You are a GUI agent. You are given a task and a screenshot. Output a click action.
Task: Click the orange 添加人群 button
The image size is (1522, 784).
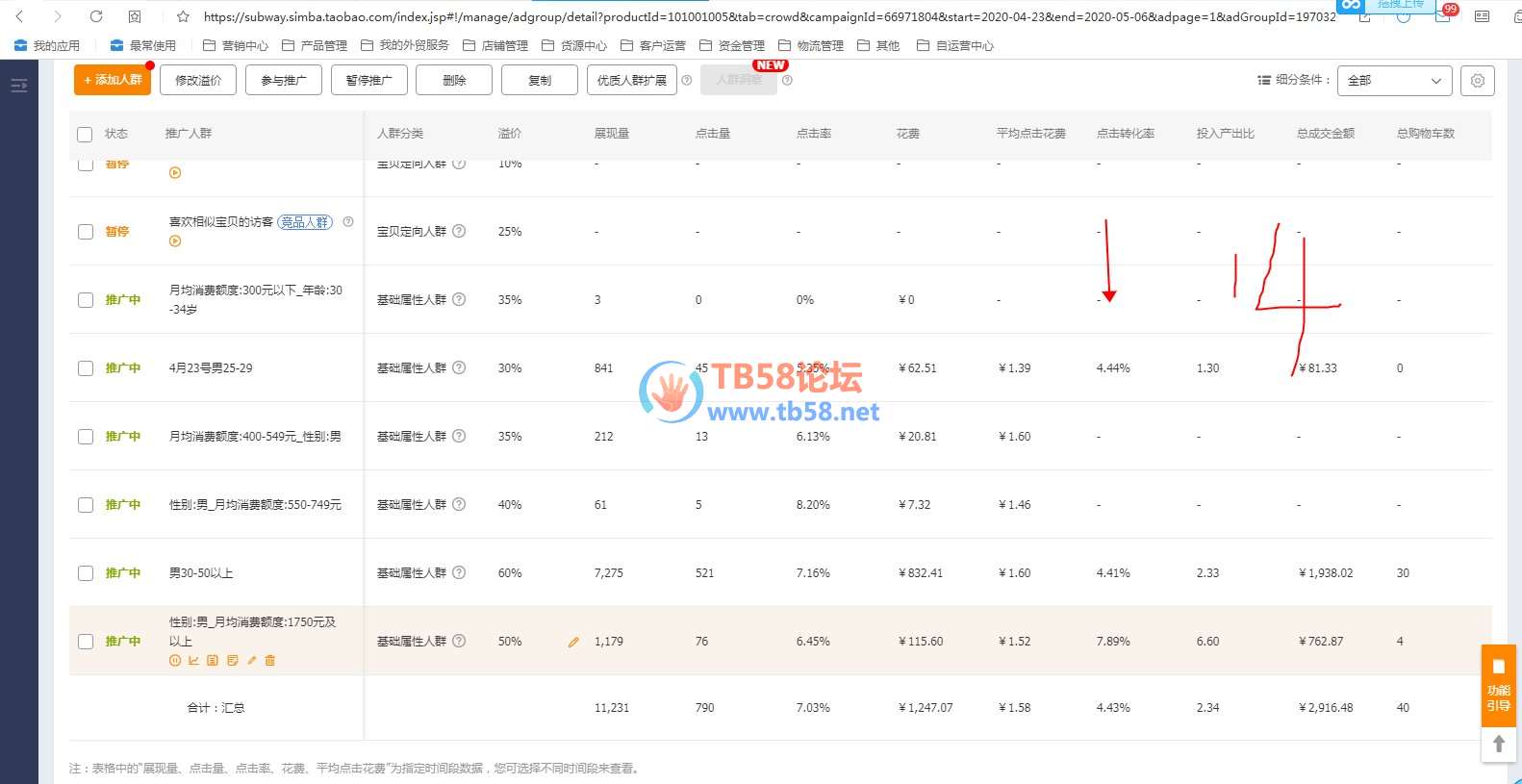[x=113, y=81]
